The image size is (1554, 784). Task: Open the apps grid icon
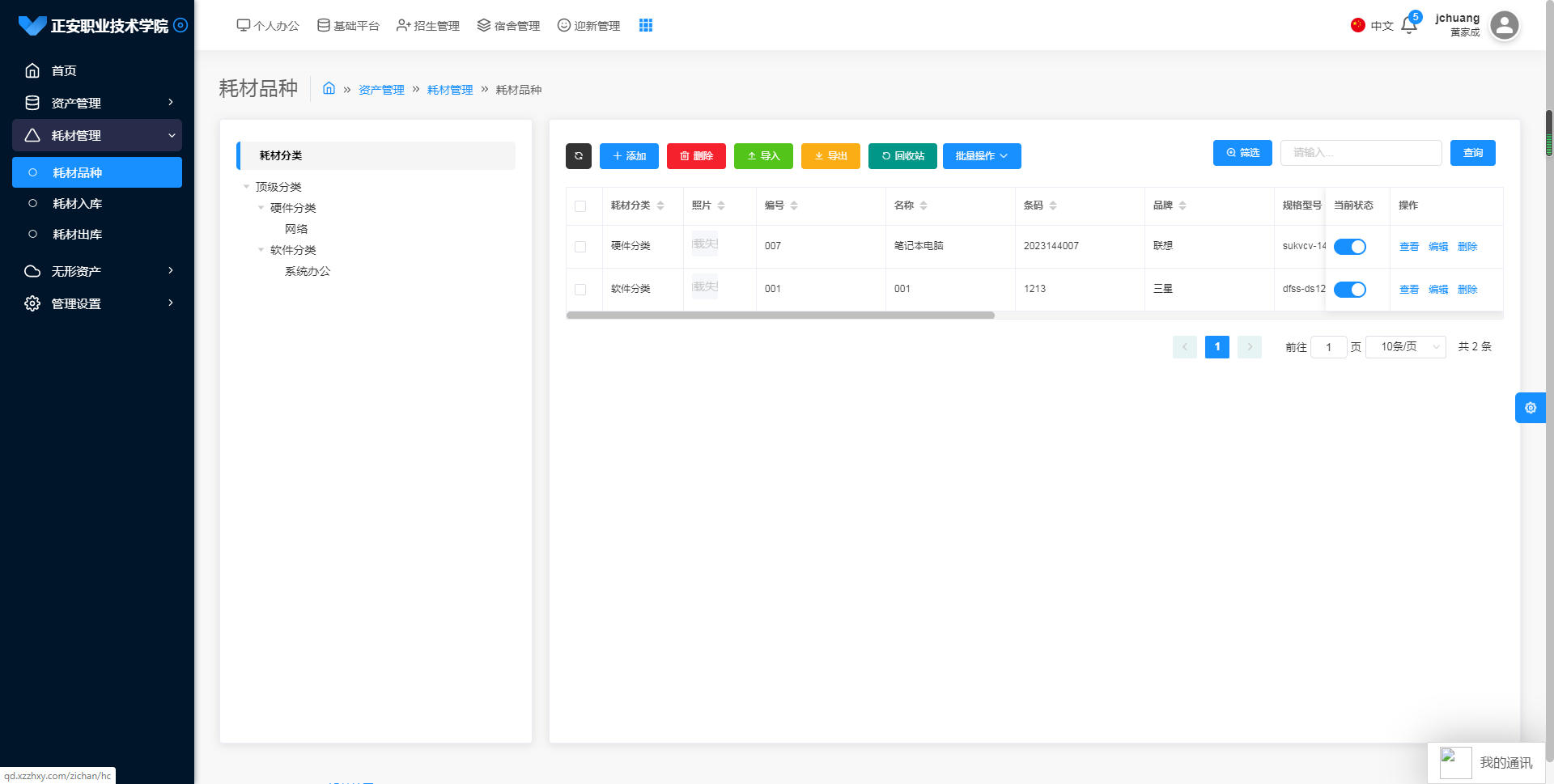click(645, 26)
